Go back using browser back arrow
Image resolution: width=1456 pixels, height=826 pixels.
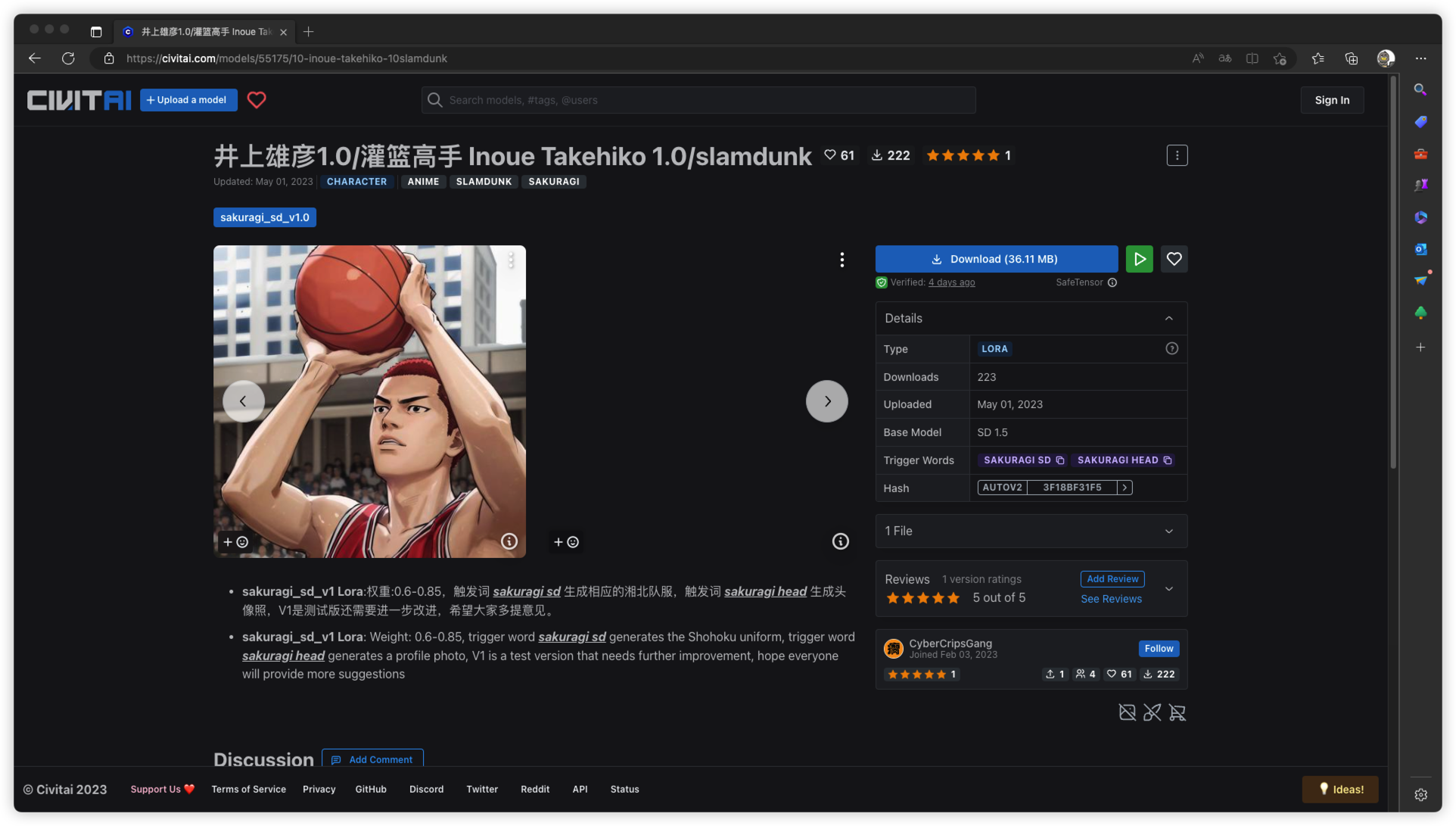(x=35, y=58)
